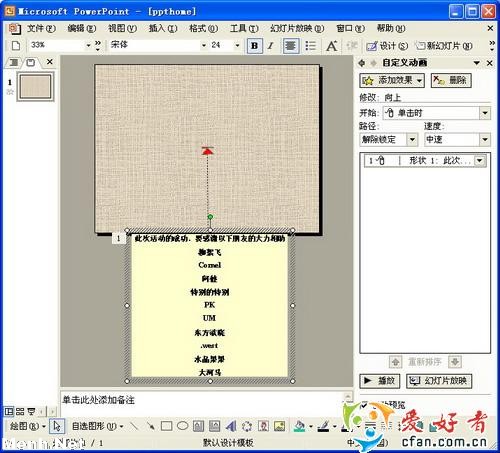Close the Custom Animation task pane
This screenshot has height=453, width=500.
tap(489, 63)
